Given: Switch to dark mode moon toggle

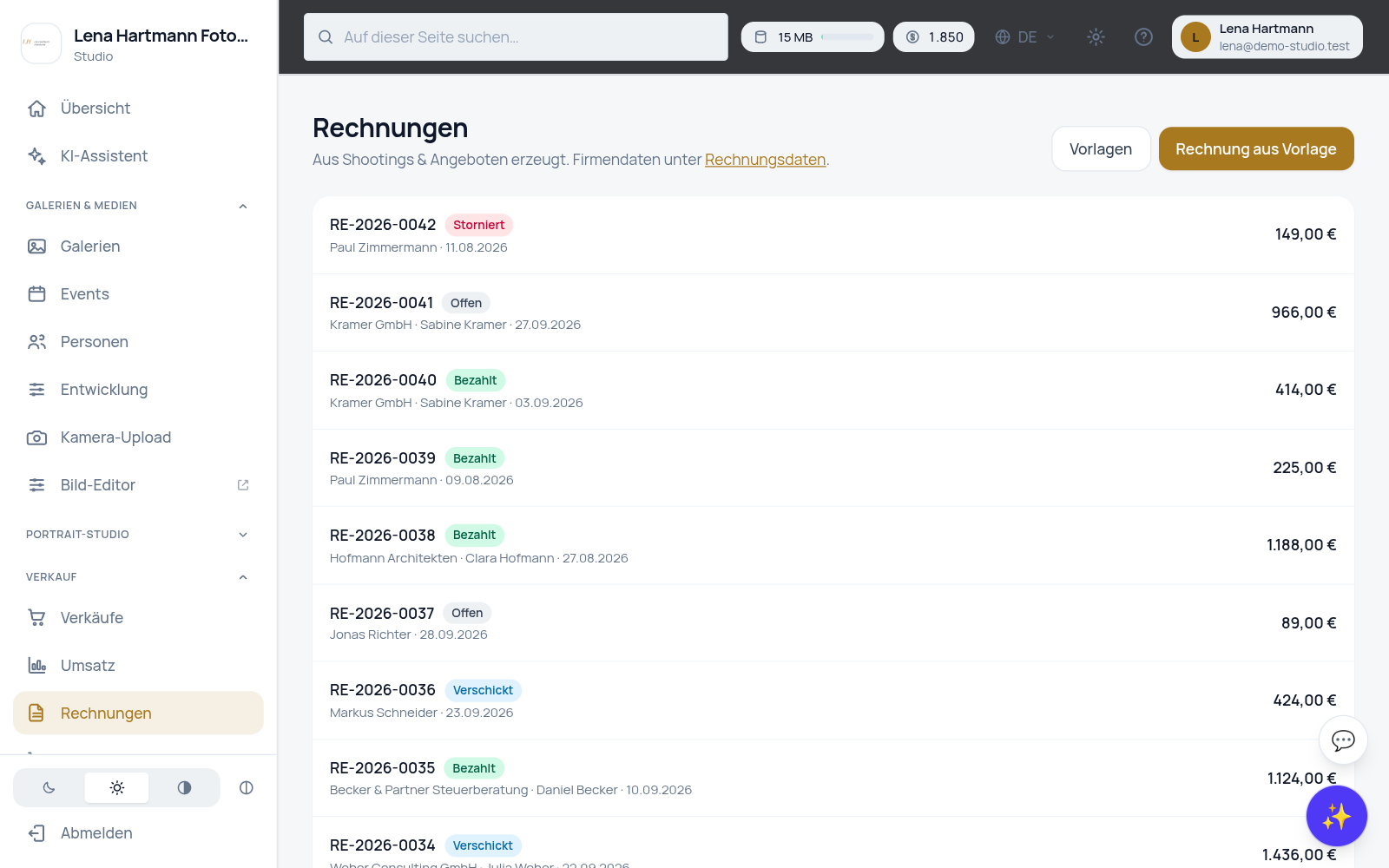Looking at the screenshot, I should (x=49, y=788).
